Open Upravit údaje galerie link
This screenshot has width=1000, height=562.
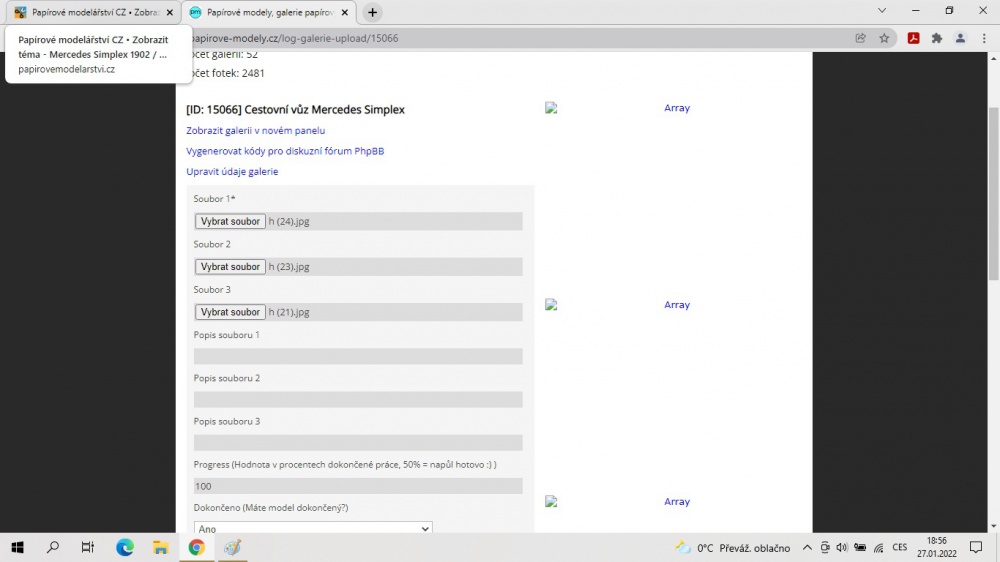(x=232, y=172)
